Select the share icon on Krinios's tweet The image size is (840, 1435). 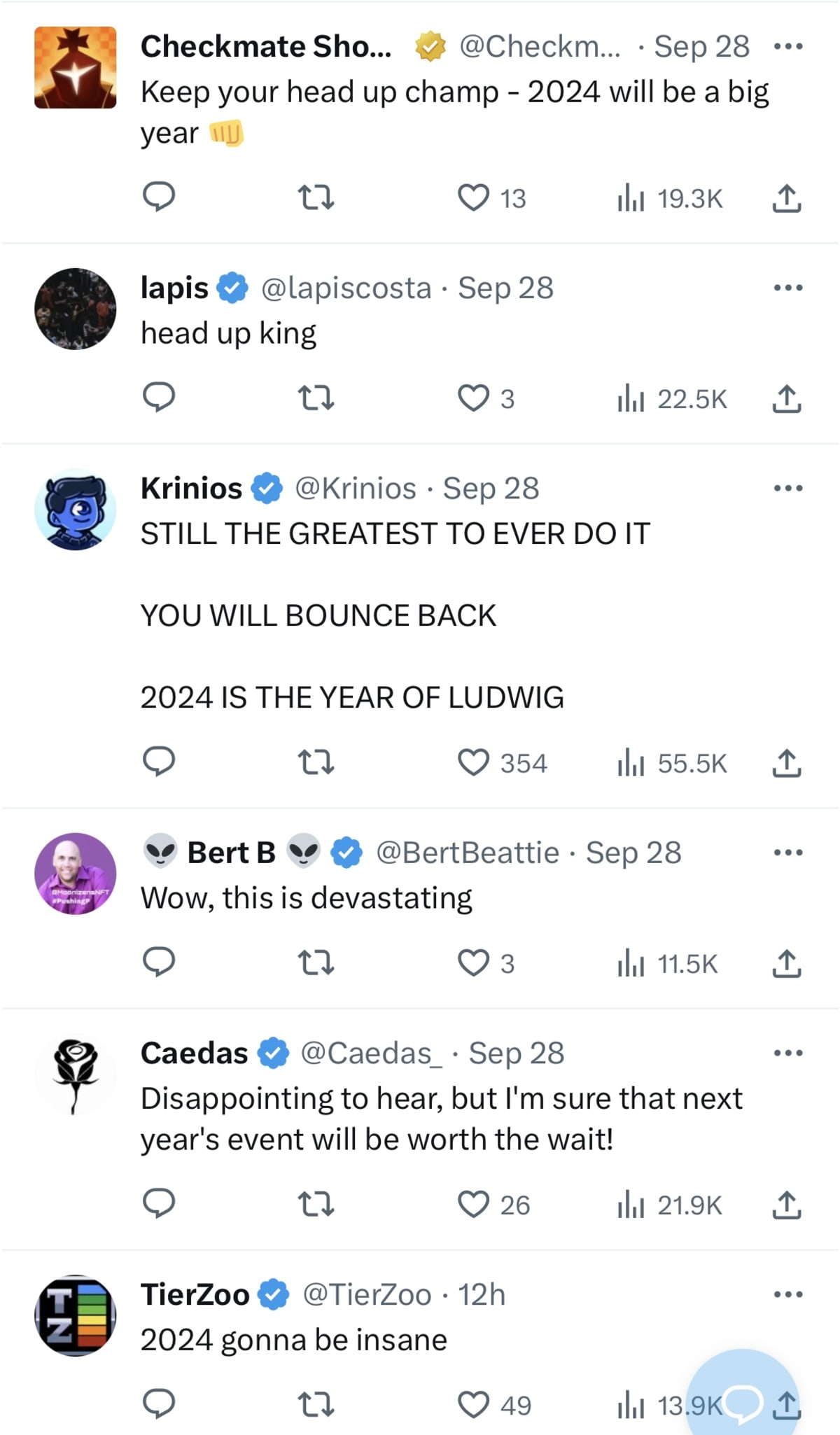(x=787, y=764)
